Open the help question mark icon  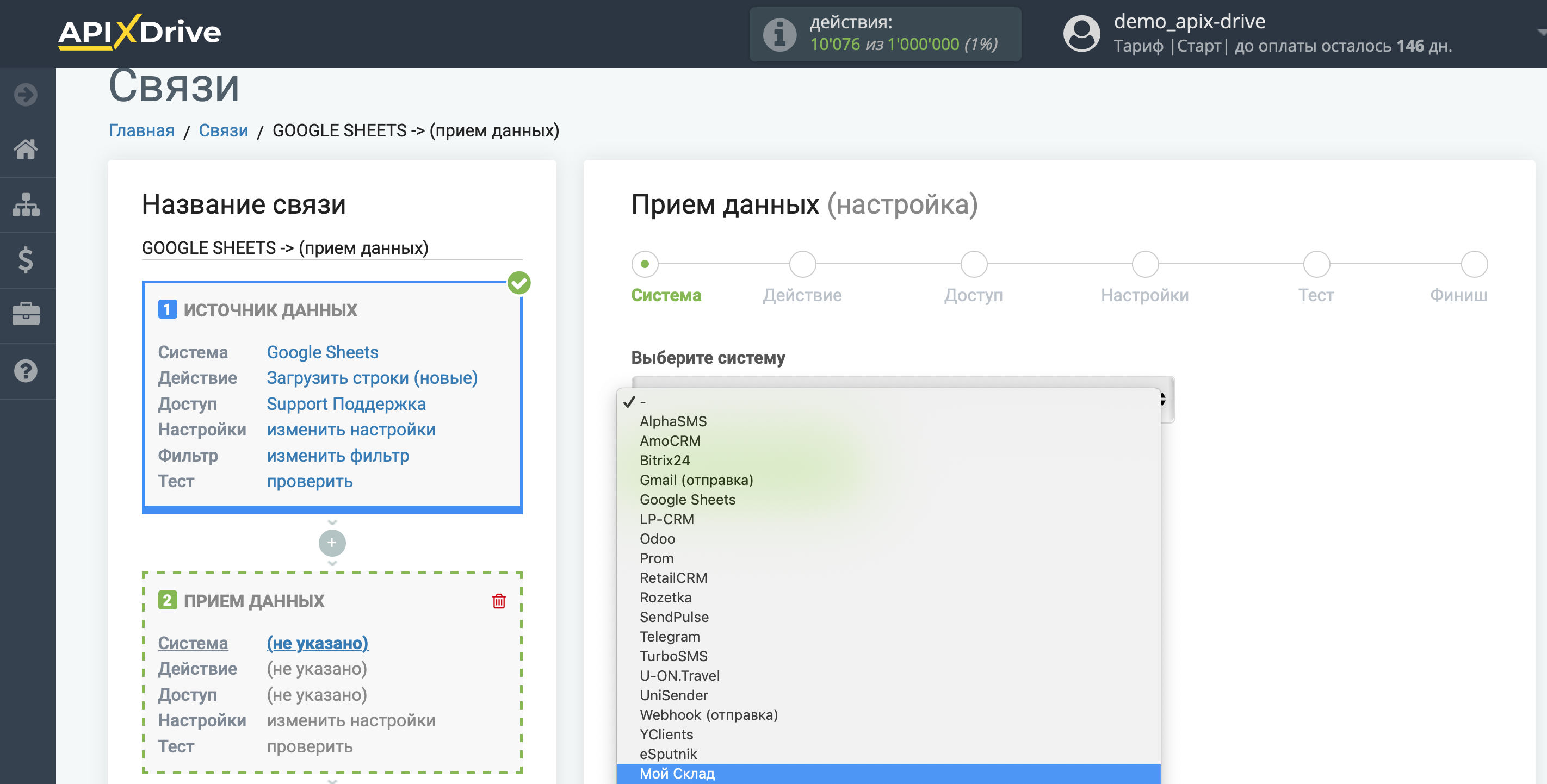pos(26,371)
